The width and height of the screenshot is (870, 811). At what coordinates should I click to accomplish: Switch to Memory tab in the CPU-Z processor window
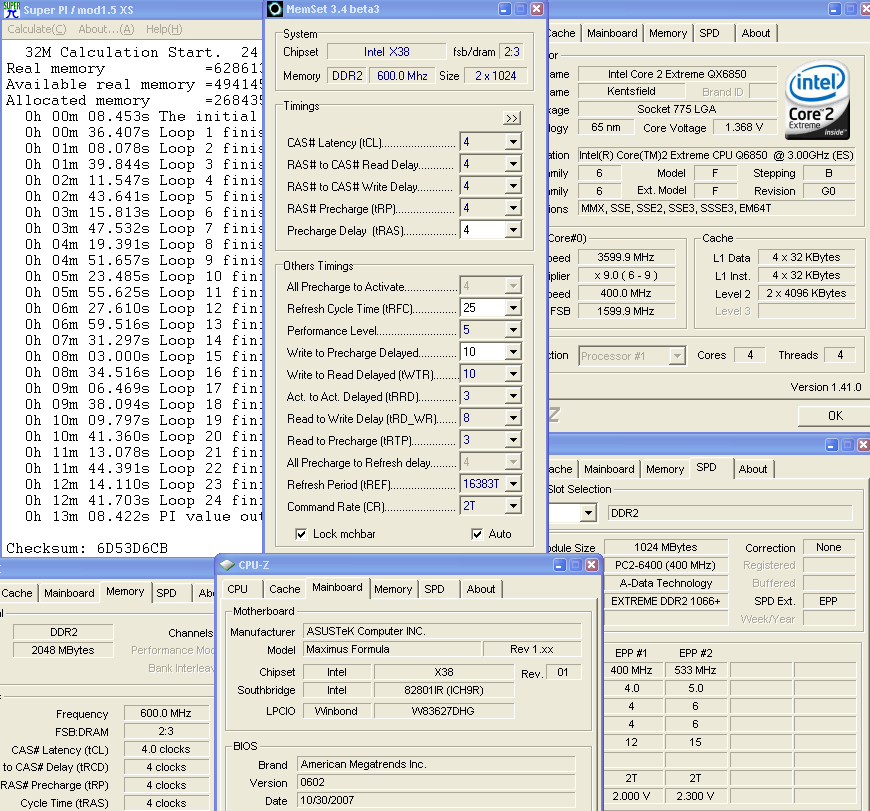click(x=668, y=33)
